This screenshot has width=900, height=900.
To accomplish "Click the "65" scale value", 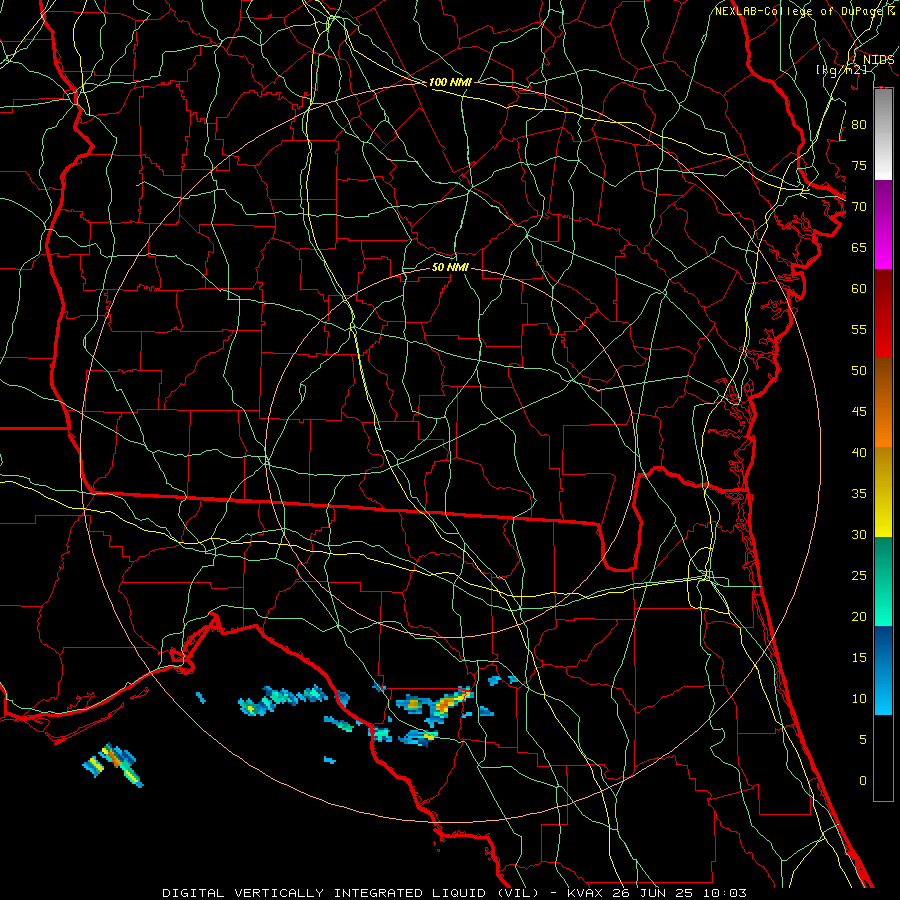I will coord(859,247).
